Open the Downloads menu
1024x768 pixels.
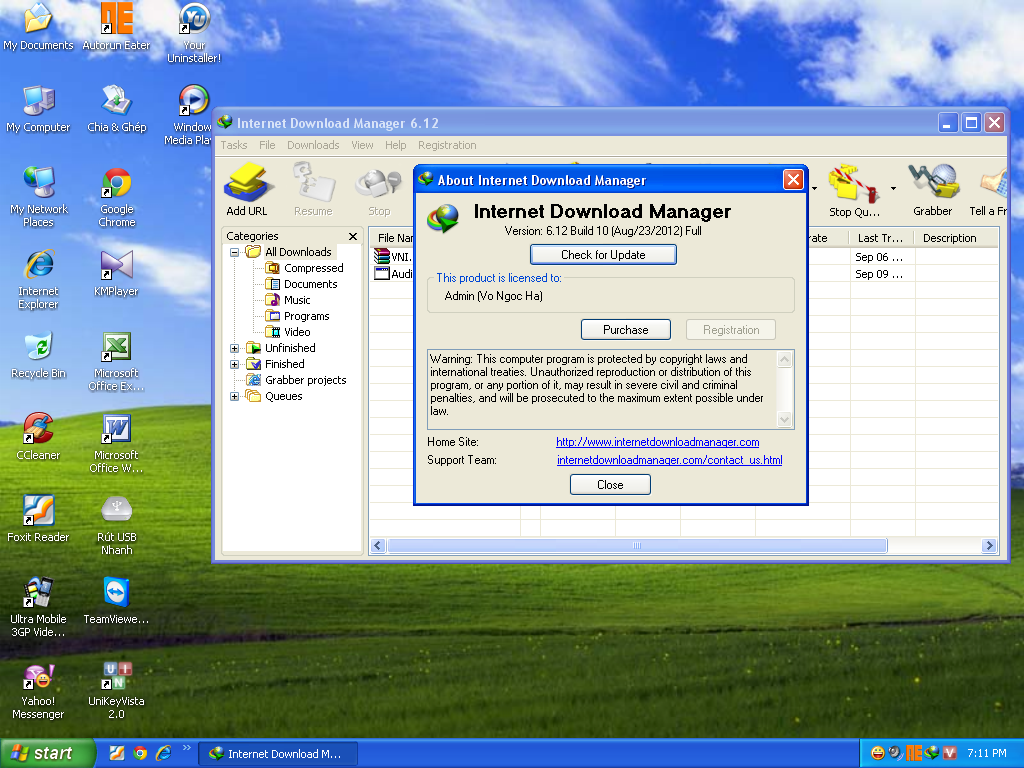(313, 145)
